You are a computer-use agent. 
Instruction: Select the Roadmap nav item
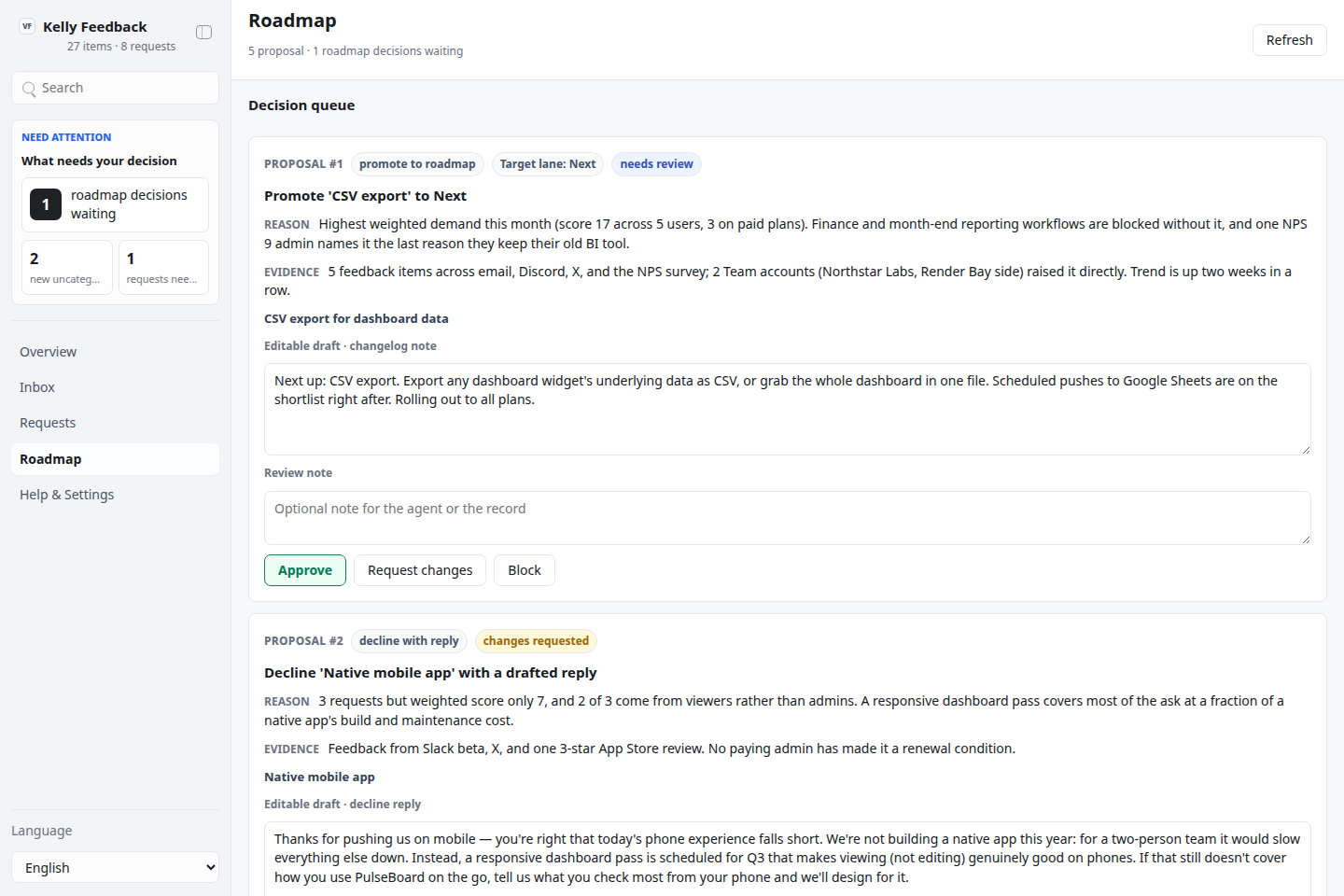[115, 459]
